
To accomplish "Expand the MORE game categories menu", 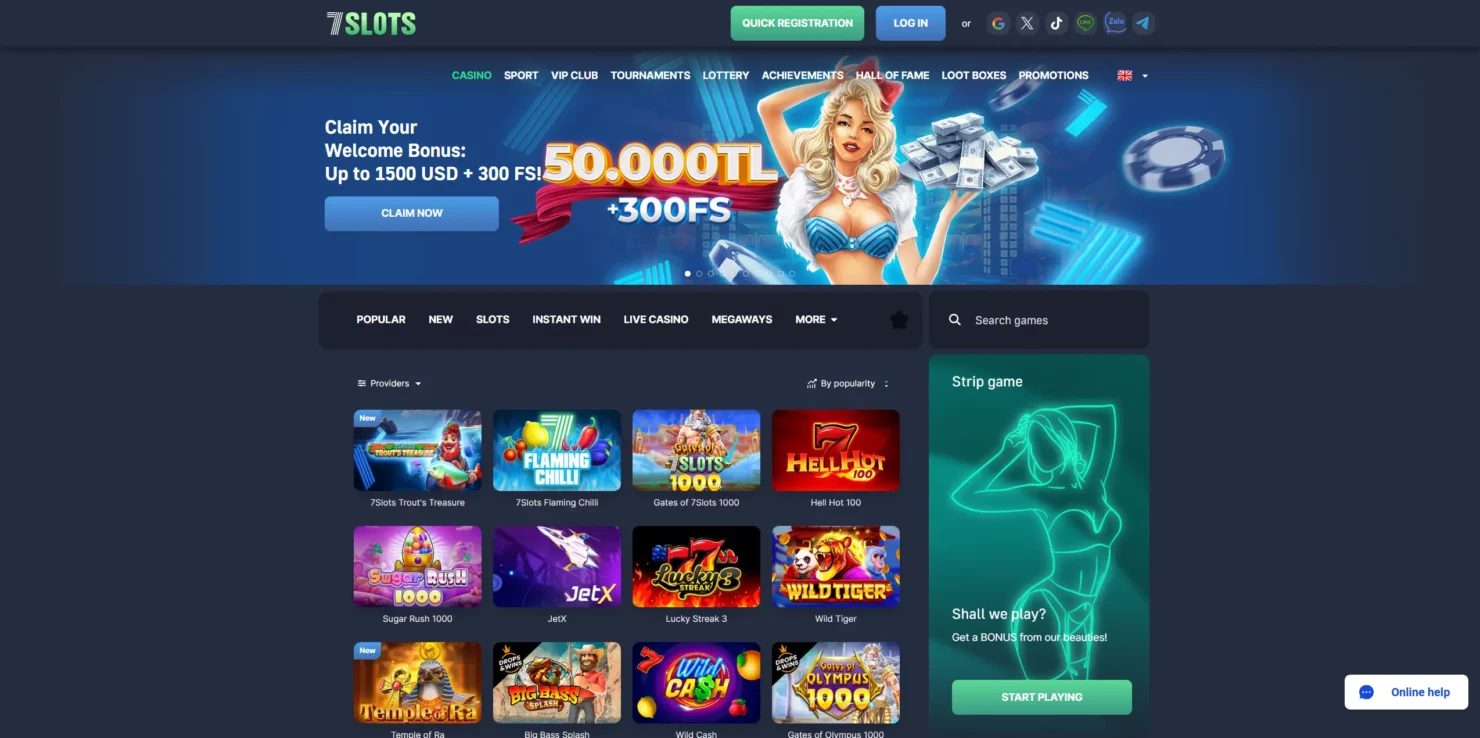I will click(816, 320).
